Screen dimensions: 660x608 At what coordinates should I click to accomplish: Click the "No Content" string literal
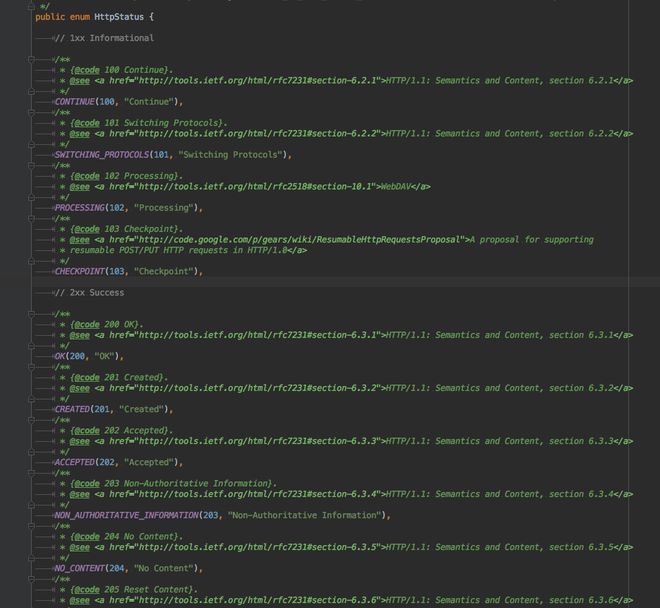164,568
